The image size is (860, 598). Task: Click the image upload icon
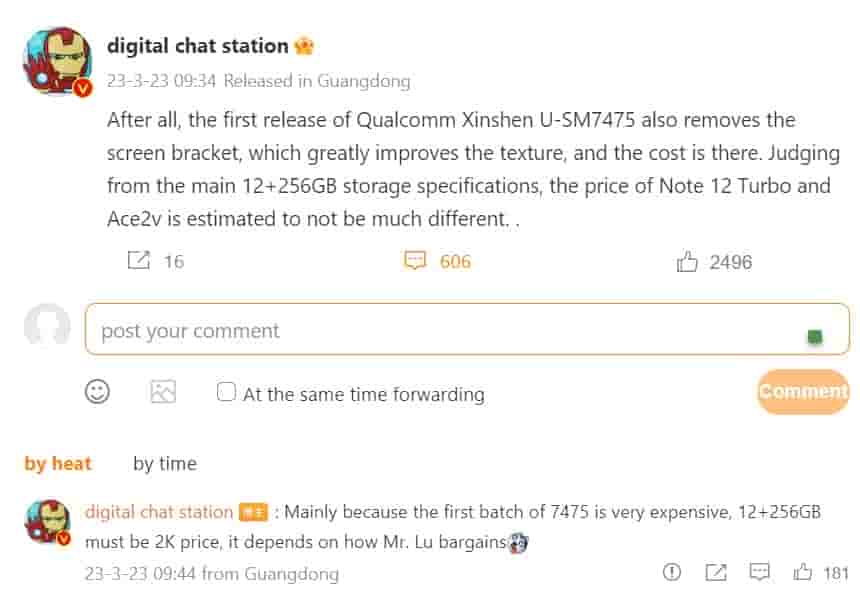coord(163,391)
